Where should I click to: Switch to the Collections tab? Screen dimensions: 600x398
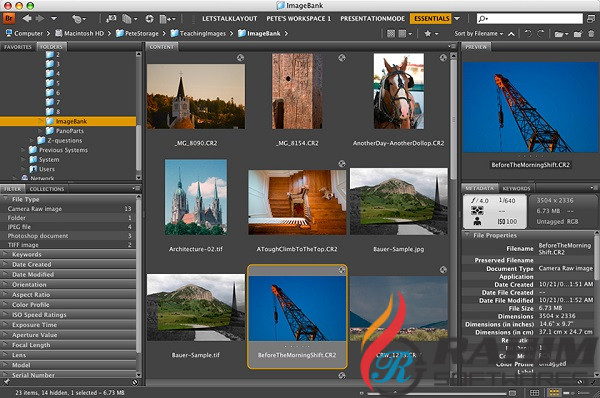[47, 189]
